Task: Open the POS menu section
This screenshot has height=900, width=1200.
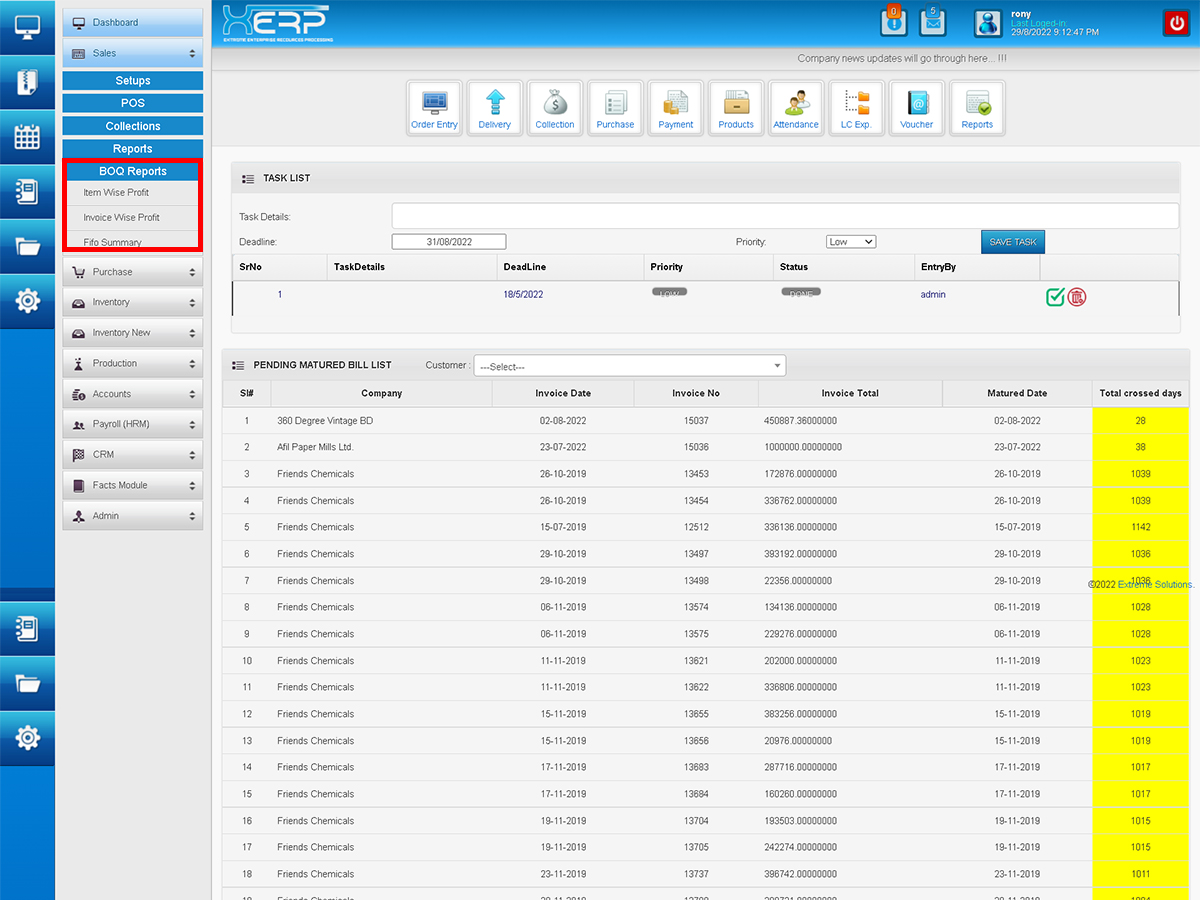Action: [x=132, y=103]
